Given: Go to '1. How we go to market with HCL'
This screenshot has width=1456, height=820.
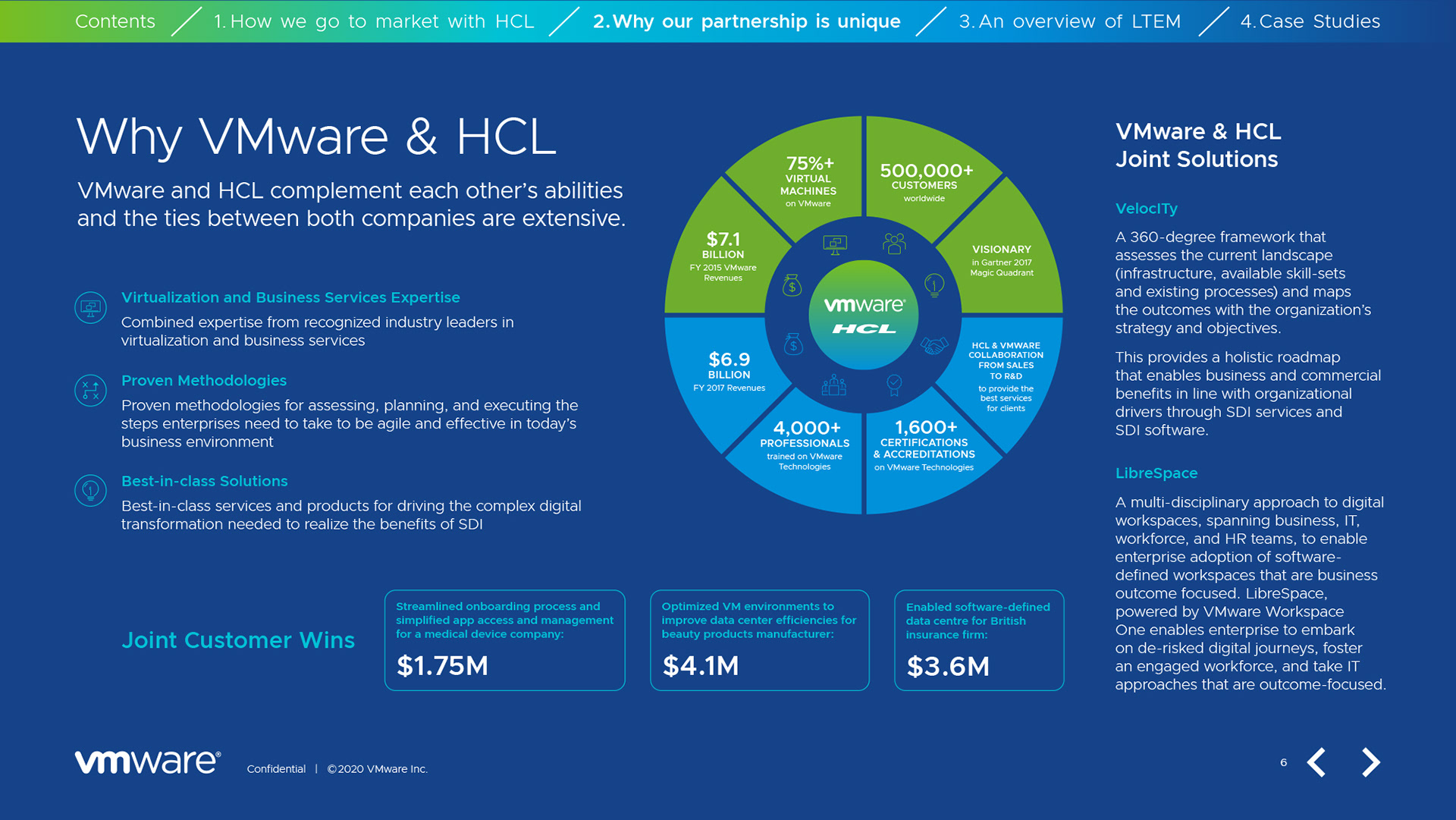Looking at the screenshot, I should point(374,21).
